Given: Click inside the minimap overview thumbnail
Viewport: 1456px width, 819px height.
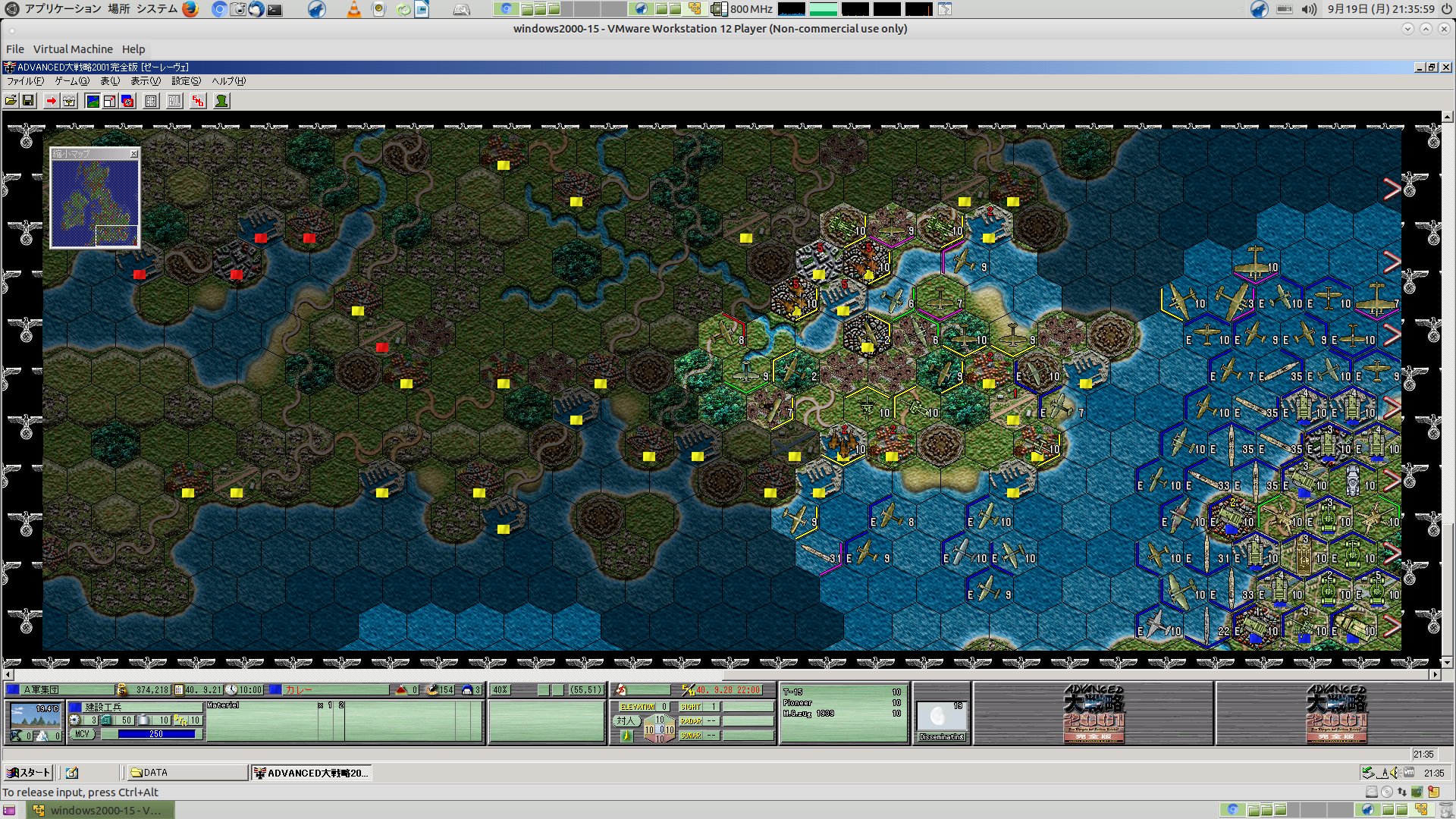Looking at the screenshot, I should pos(95,203).
